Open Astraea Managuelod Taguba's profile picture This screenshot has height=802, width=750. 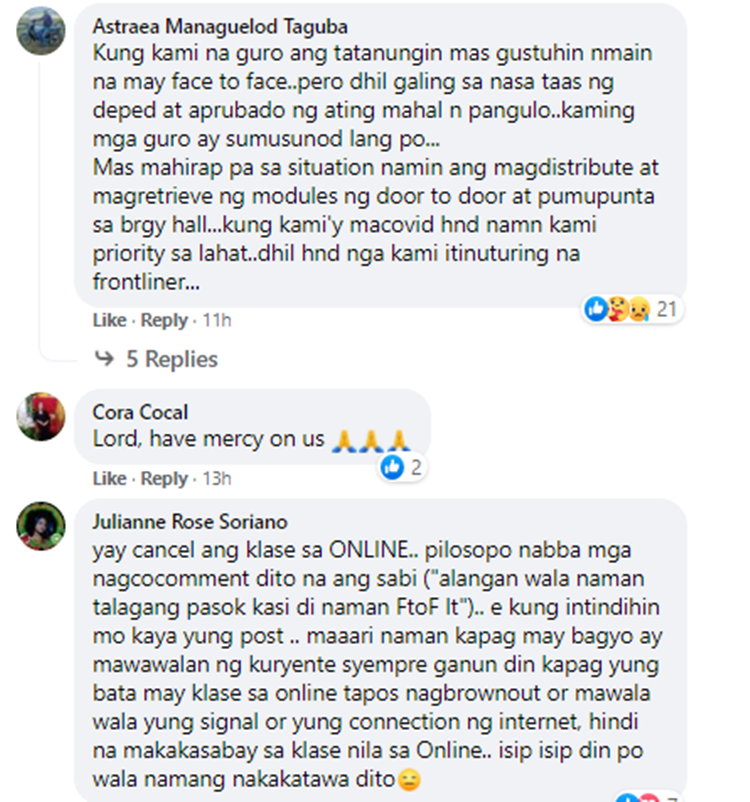[x=41, y=31]
